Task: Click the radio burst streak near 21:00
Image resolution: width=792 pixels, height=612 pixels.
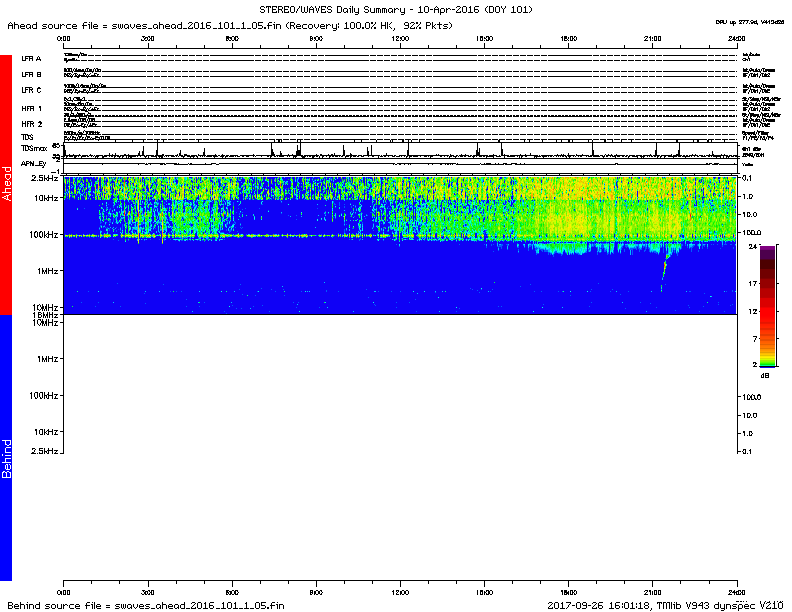Action: pyautogui.click(x=665, y=266)
